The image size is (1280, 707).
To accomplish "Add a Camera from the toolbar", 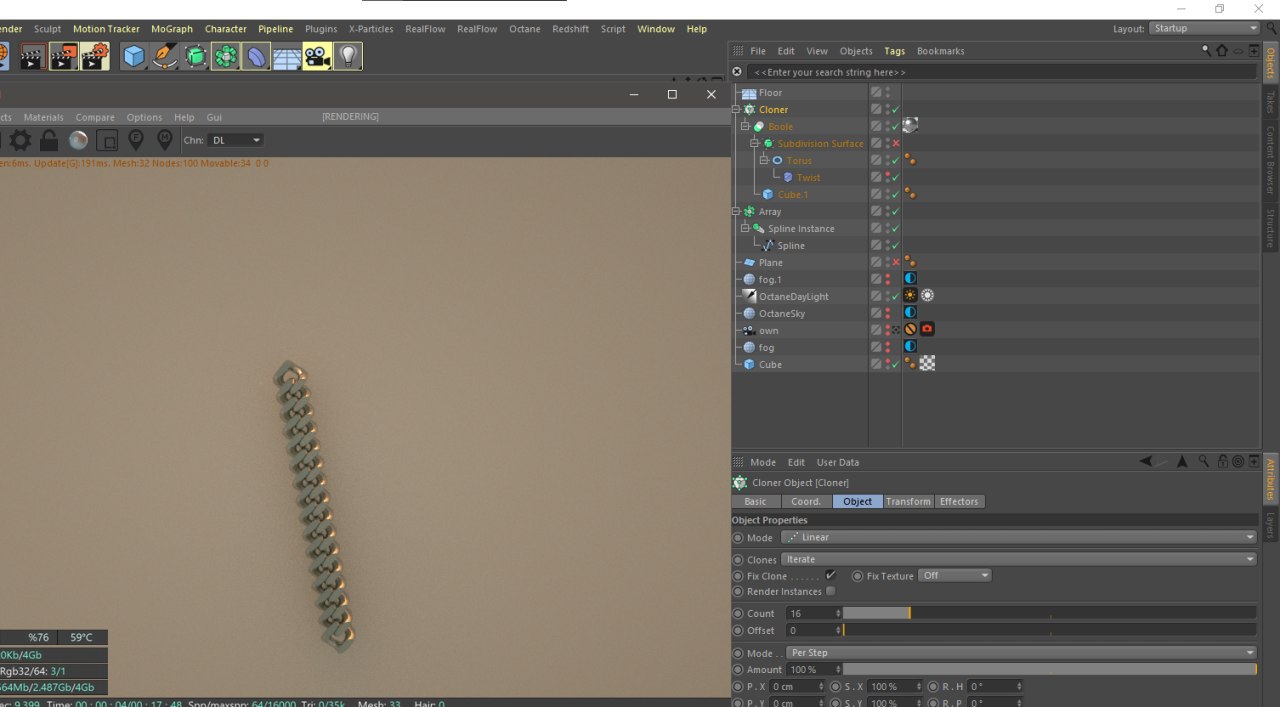I will (x=317, y=57).
